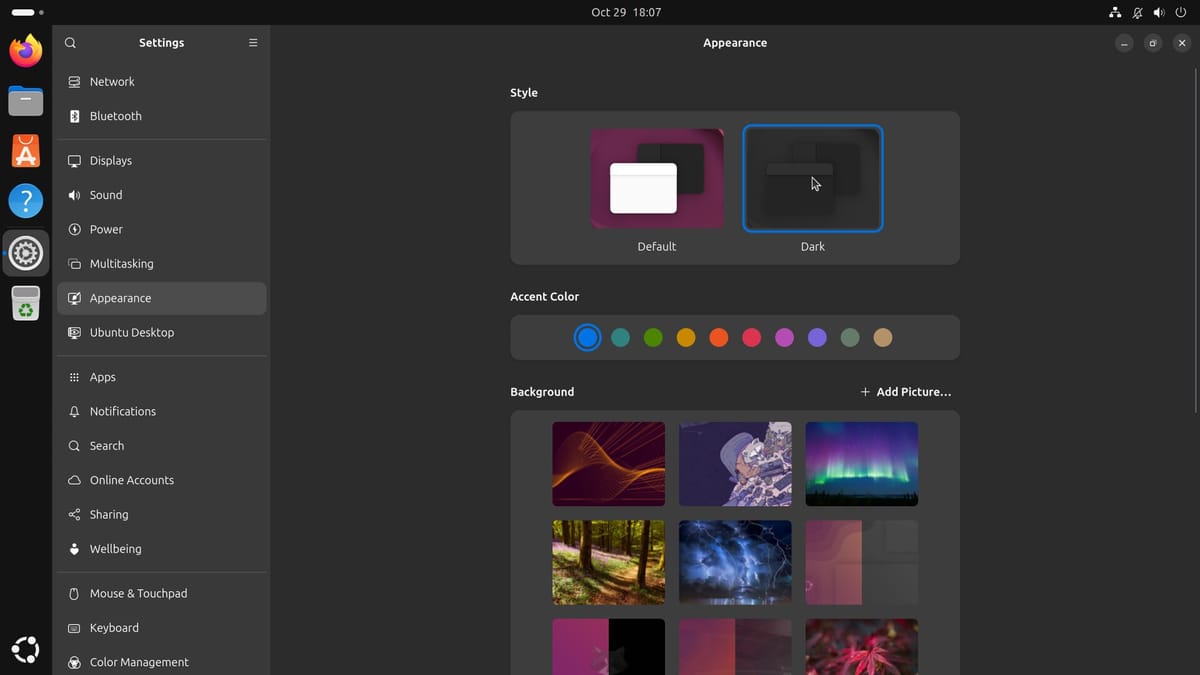Choose the sage accent color
1200x675 pixels.
[850, 338]
